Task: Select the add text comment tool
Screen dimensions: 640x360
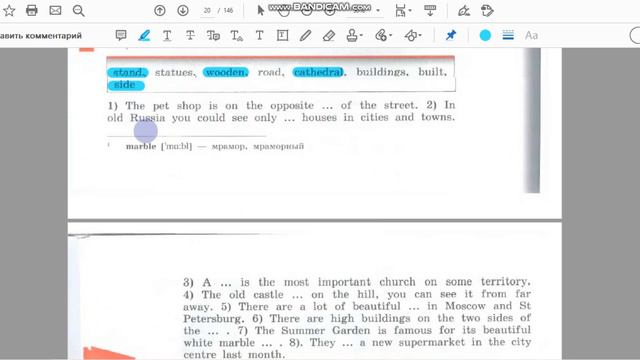Action: click(x=259, y=36)
